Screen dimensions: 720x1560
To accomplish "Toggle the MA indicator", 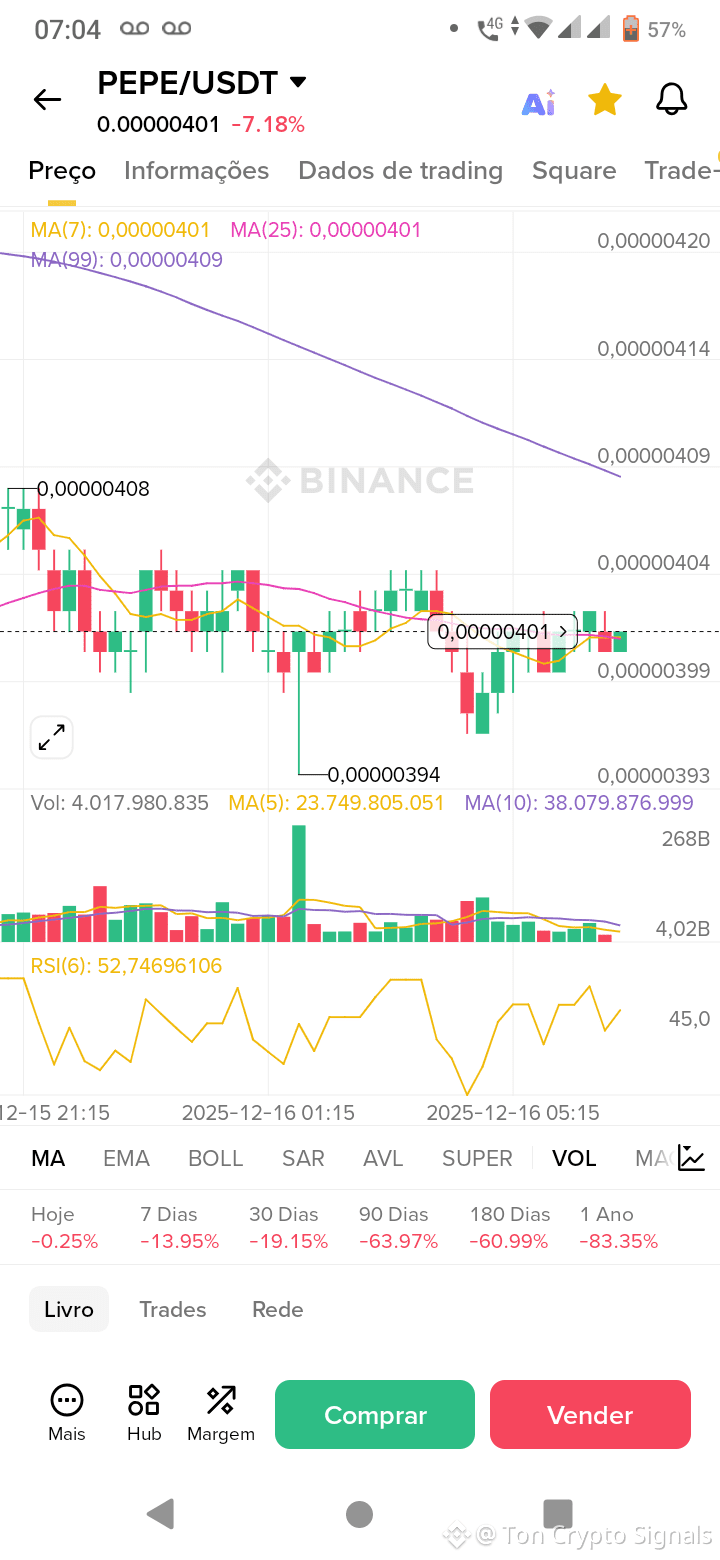I will [x=48, y=1158].
